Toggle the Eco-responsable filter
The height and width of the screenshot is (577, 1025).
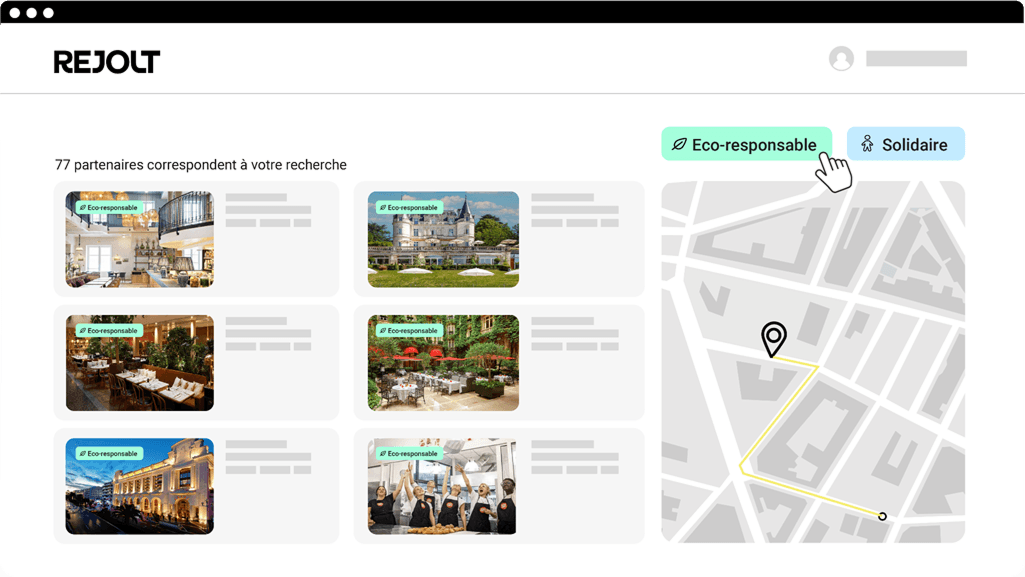pos(745,145)
